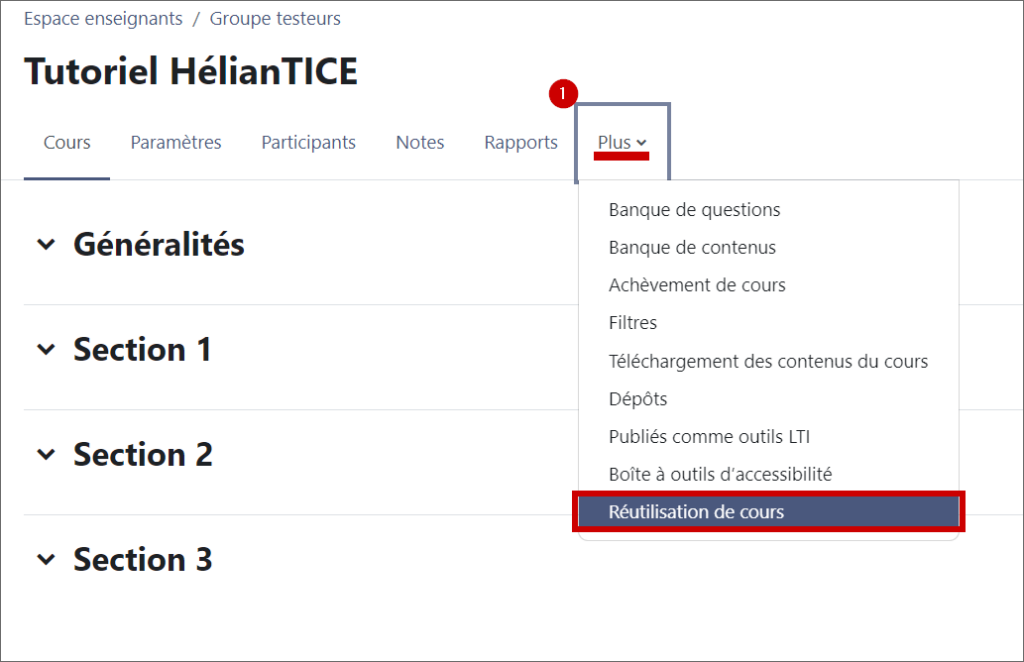Click the Section 1 heading

click(x=142, y=349)
